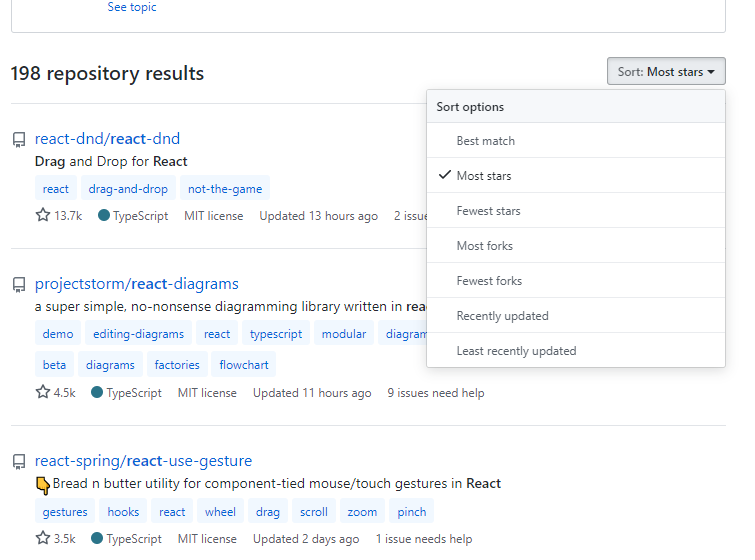Select Recently updated sort option
755x560 pixels.
point(576,316)
